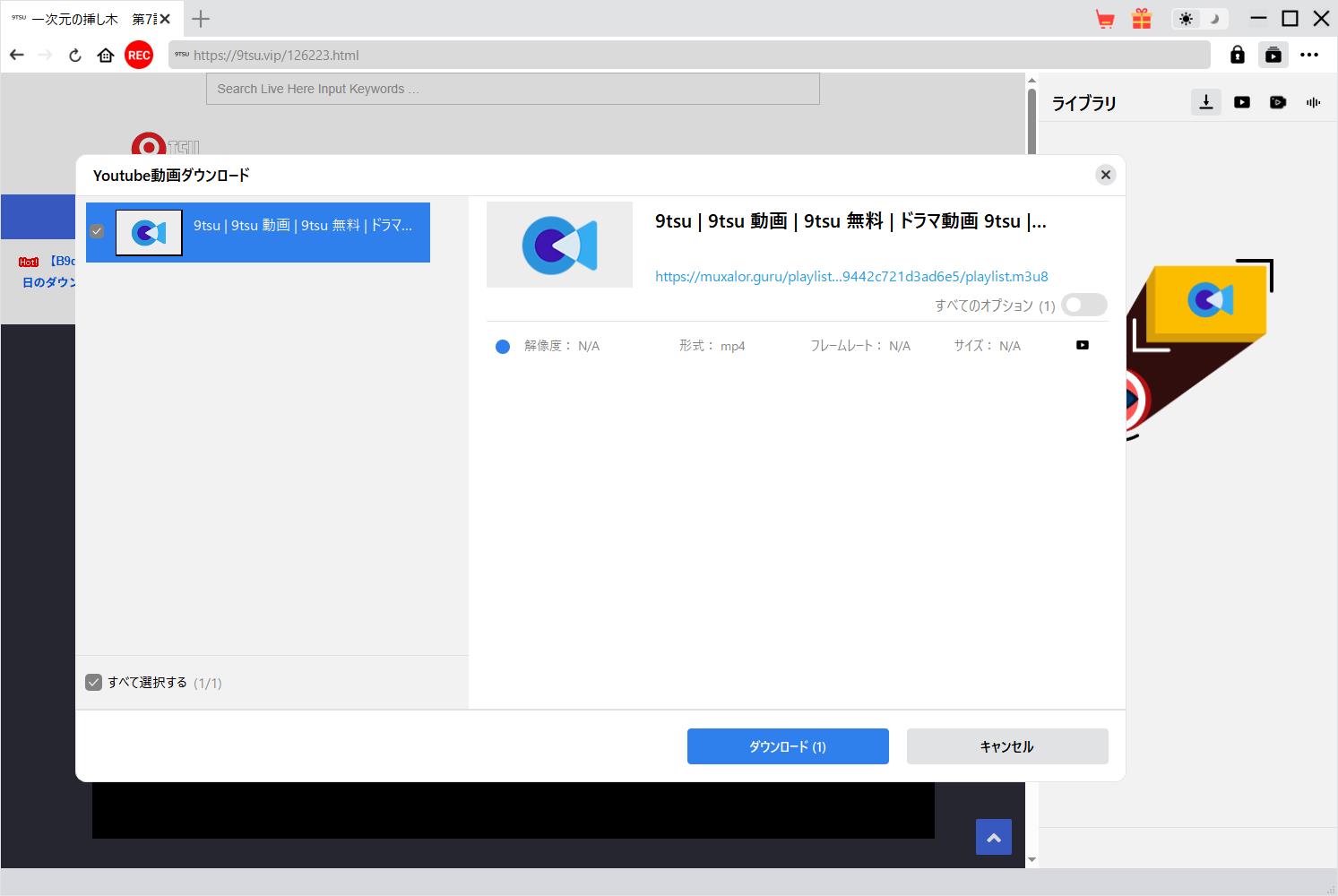The height and width of the screenshot is (896, 1338).
Task: Open the gift box icon
Action: (1141, 19)
